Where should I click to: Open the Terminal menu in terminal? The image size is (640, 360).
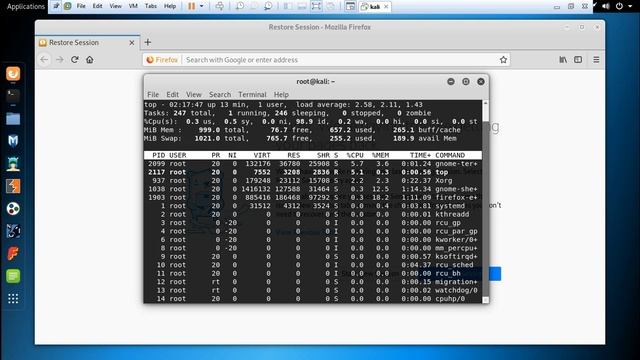(x=252, y=94)
